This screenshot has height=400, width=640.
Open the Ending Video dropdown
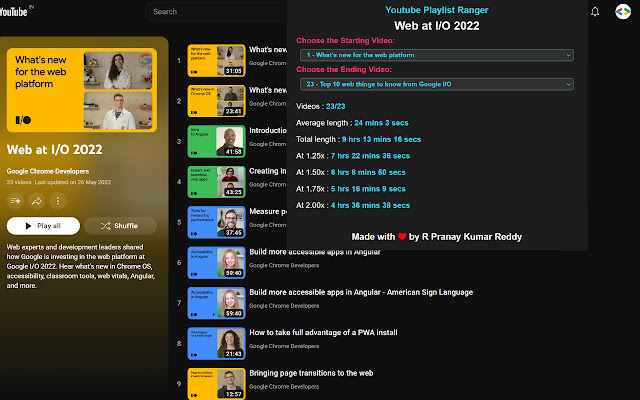[x=436, y=84]
